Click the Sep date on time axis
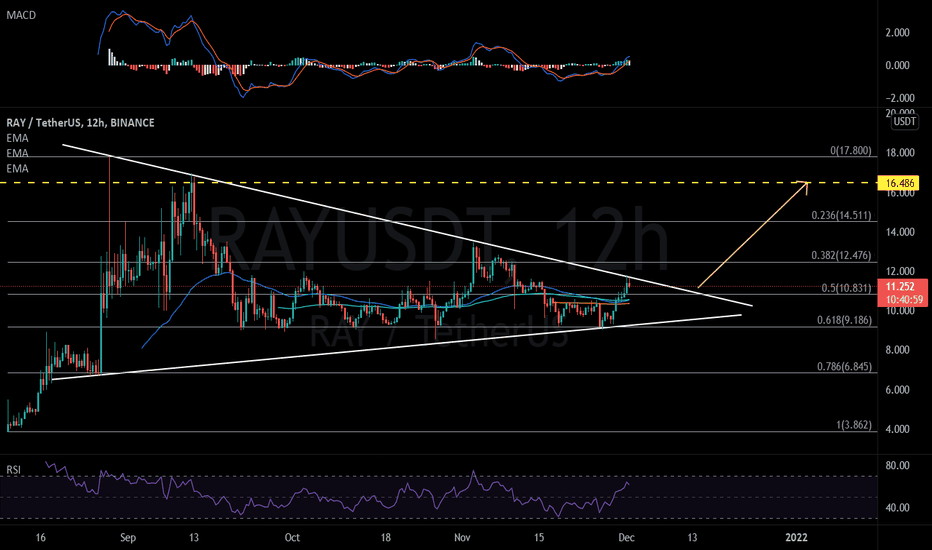The width and height of the screenshot is (932, 550). tap(128, 538)
